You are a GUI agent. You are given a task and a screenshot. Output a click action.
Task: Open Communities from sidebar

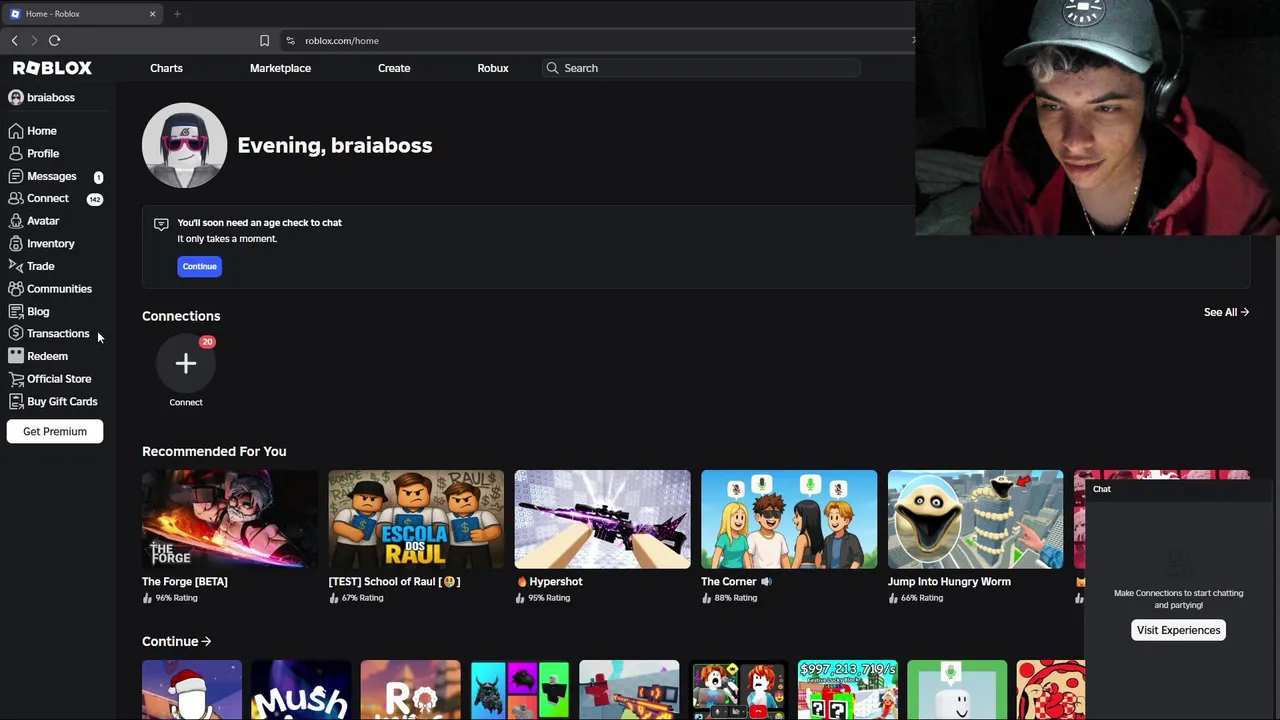click(59, 289)
